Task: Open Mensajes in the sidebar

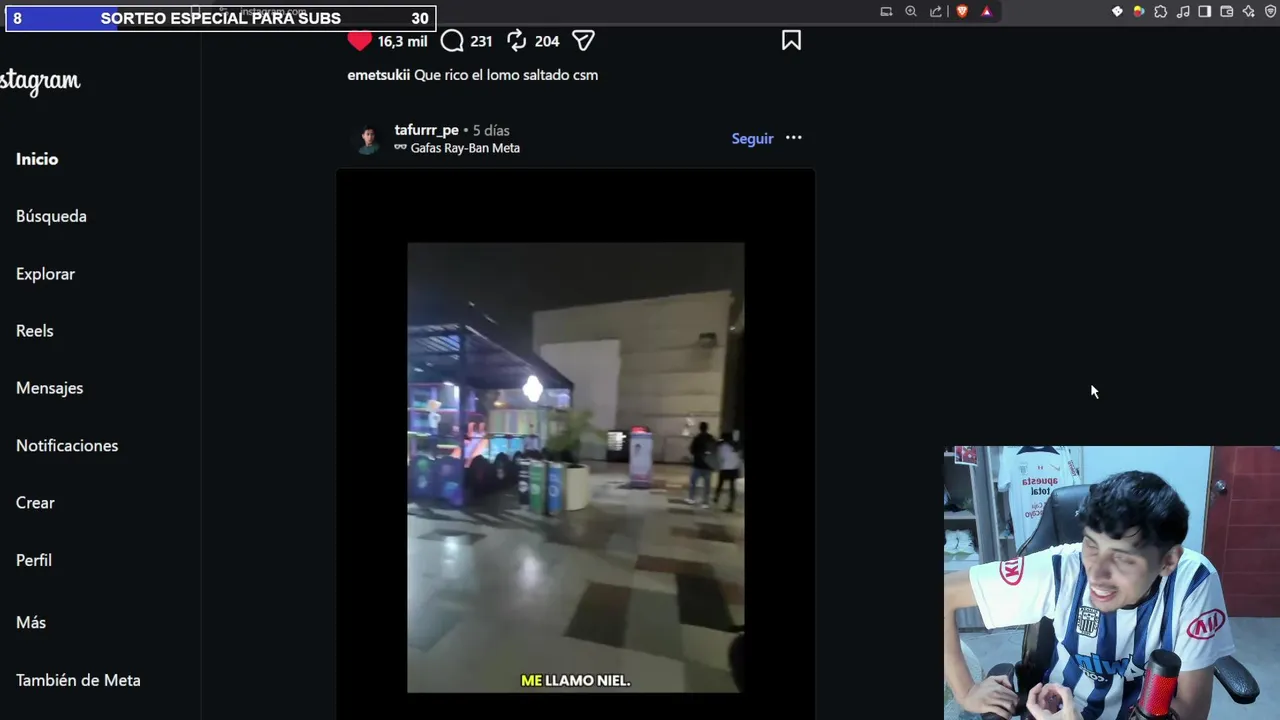Action: click(x=49, y=388)
